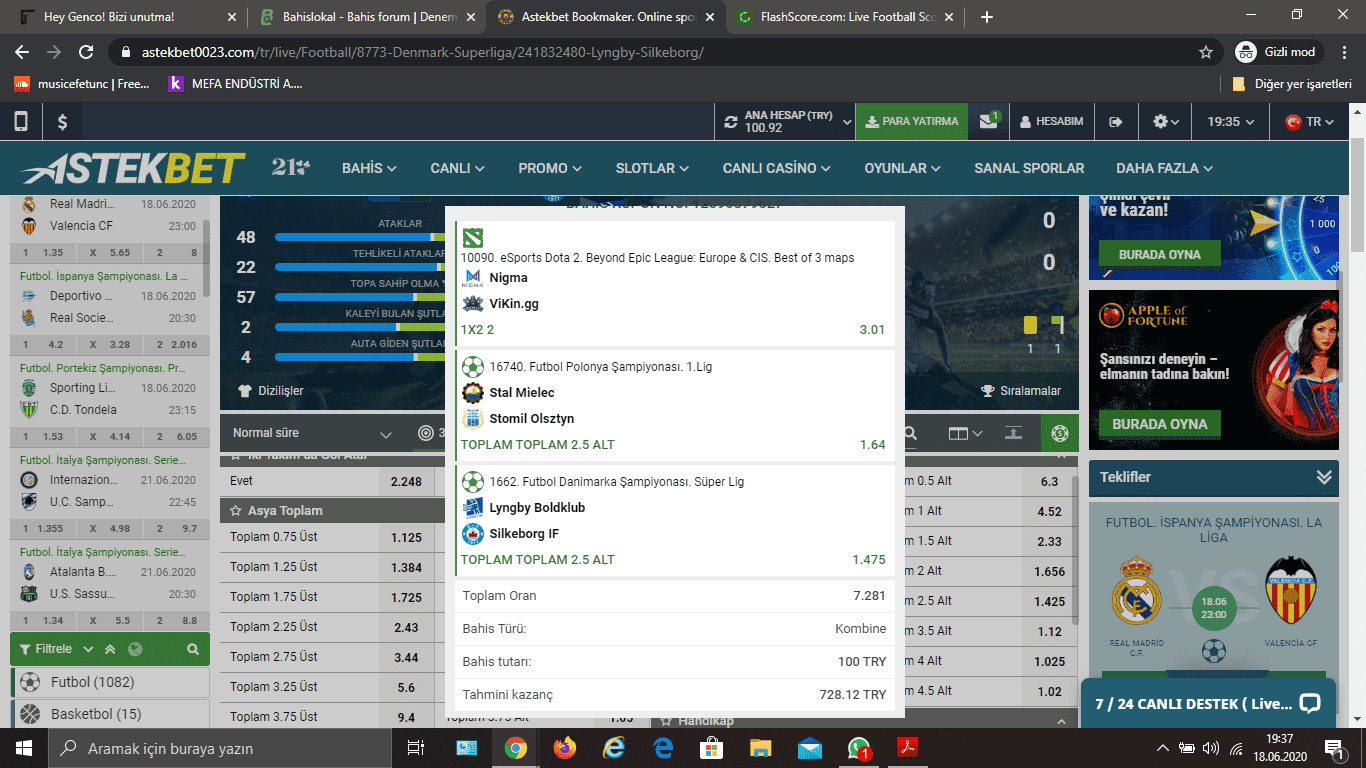The width and height of the screenshot is (1366, 768).
Task: Open File Explorer from the taskbar
Action: point(760,748)
